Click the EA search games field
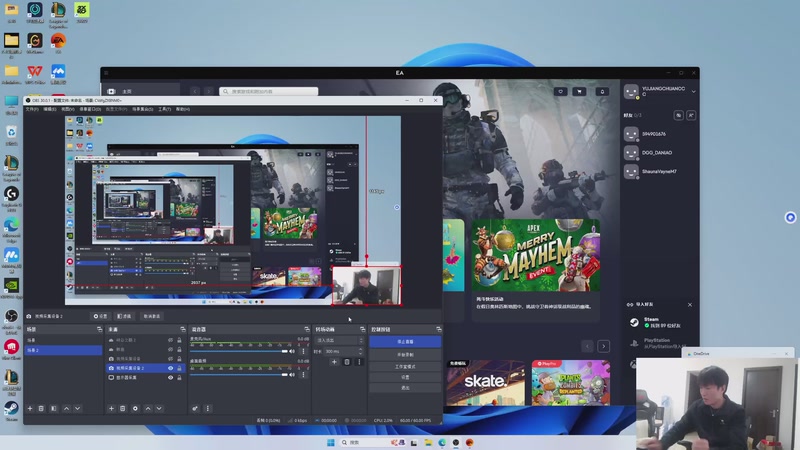 pos(268,91)
